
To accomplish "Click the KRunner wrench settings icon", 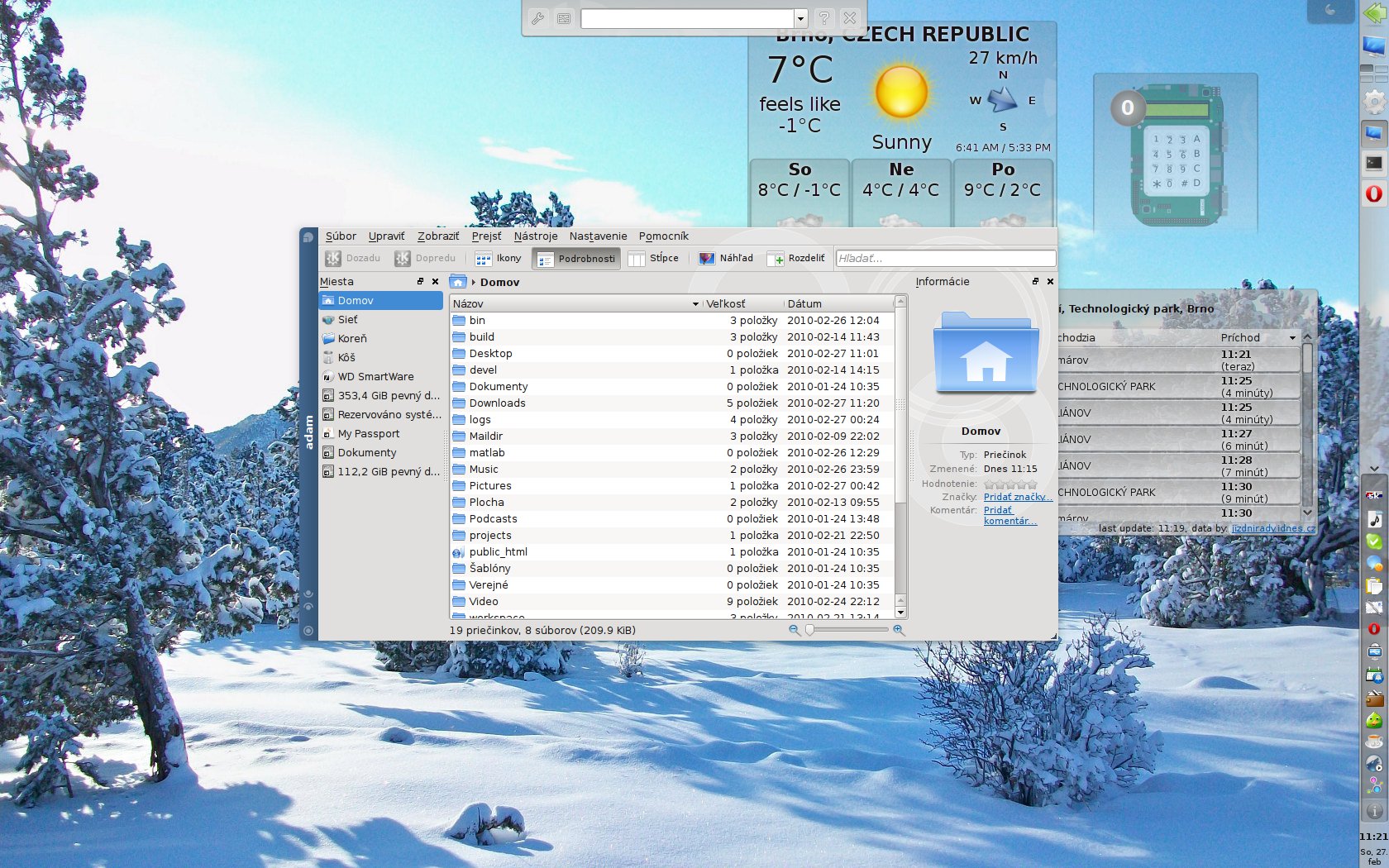I will [537, 18].
